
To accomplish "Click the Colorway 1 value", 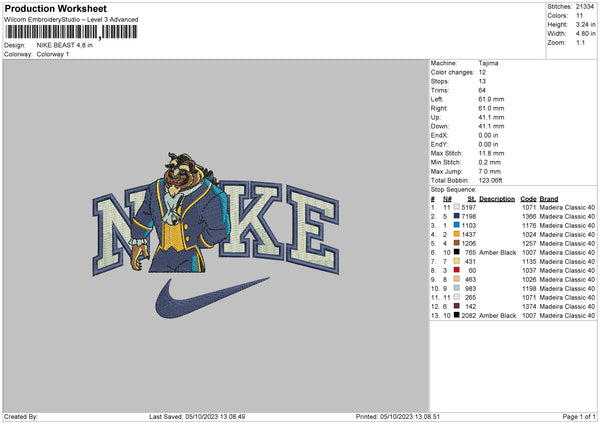I will point(53,54).
